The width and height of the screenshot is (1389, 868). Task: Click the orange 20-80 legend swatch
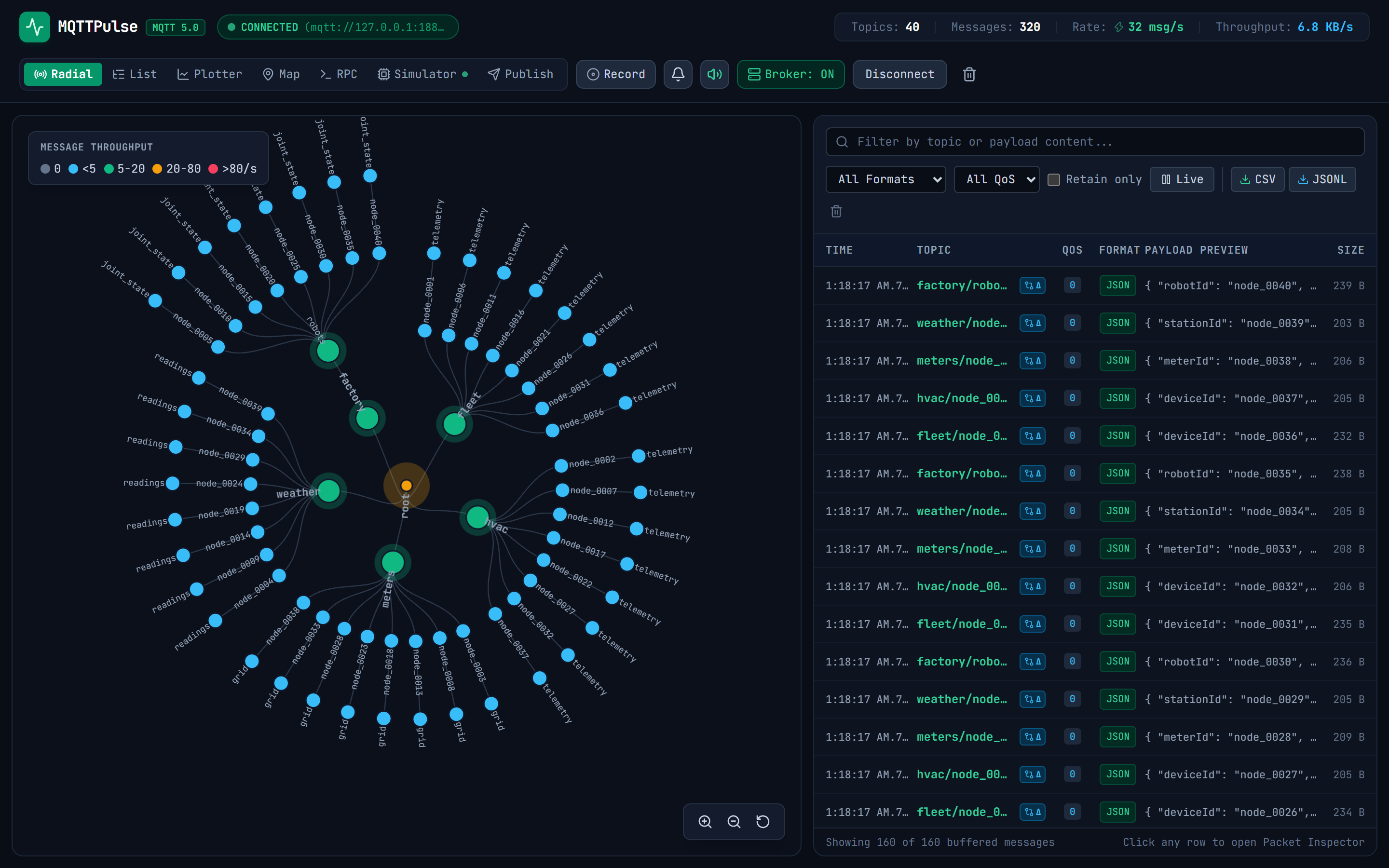[x=157, y=169]
